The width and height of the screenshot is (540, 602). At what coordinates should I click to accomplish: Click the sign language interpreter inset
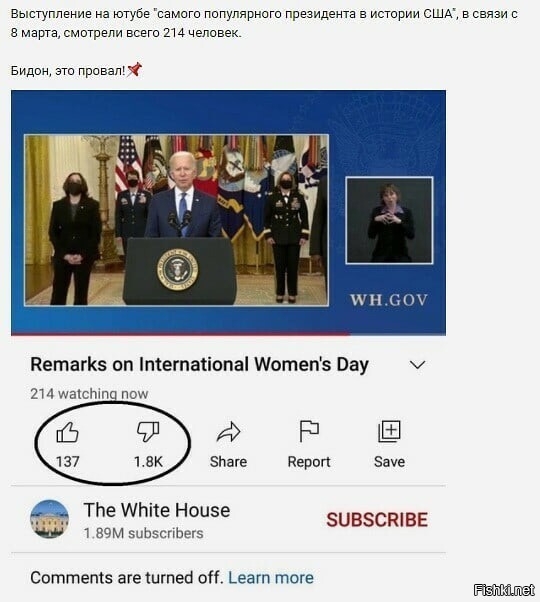pos(390,220)
